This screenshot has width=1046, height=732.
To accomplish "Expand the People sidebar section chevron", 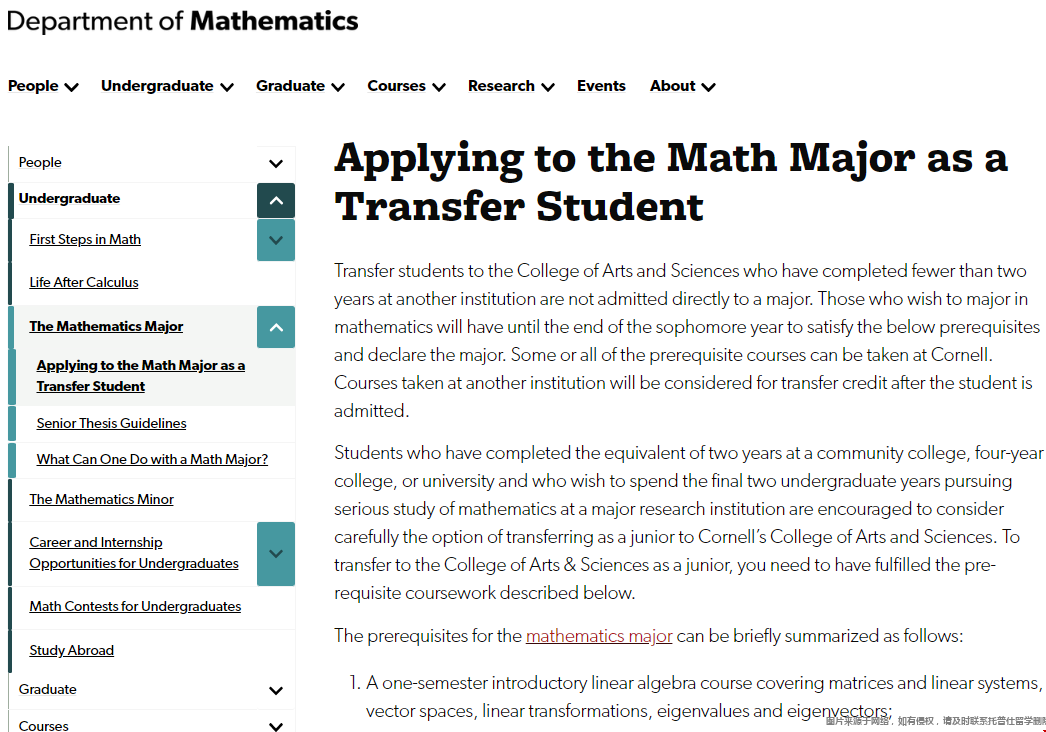I will point(276,163).
